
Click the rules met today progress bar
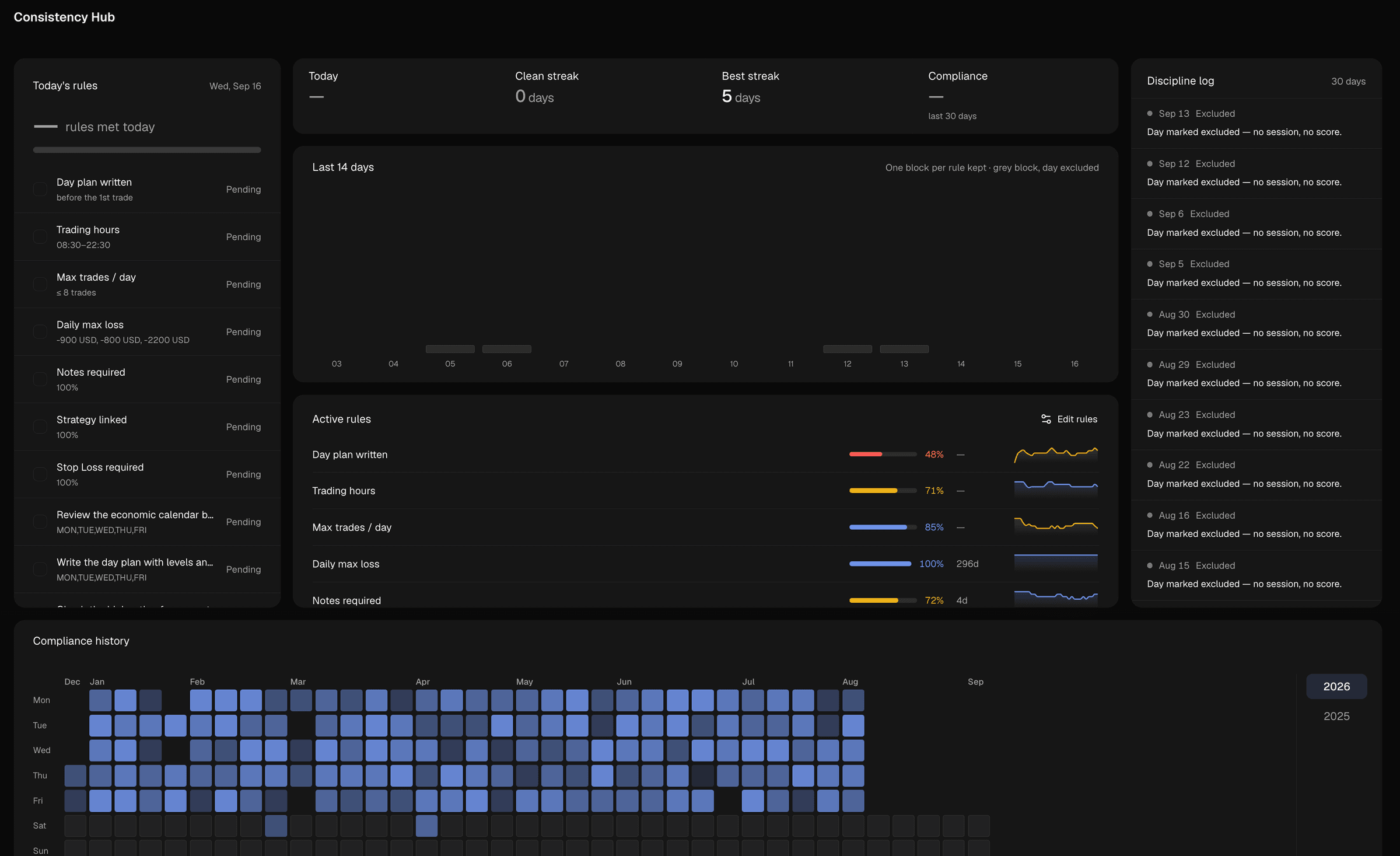147,150
